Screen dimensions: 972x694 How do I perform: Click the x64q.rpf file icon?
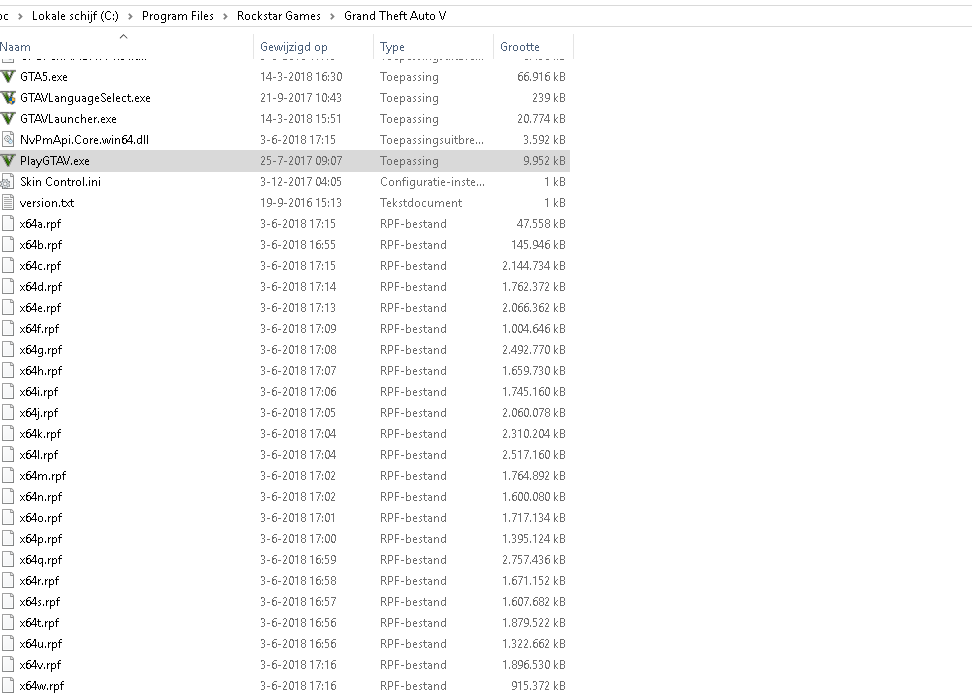pyautogui.click(x=8, y=560)
